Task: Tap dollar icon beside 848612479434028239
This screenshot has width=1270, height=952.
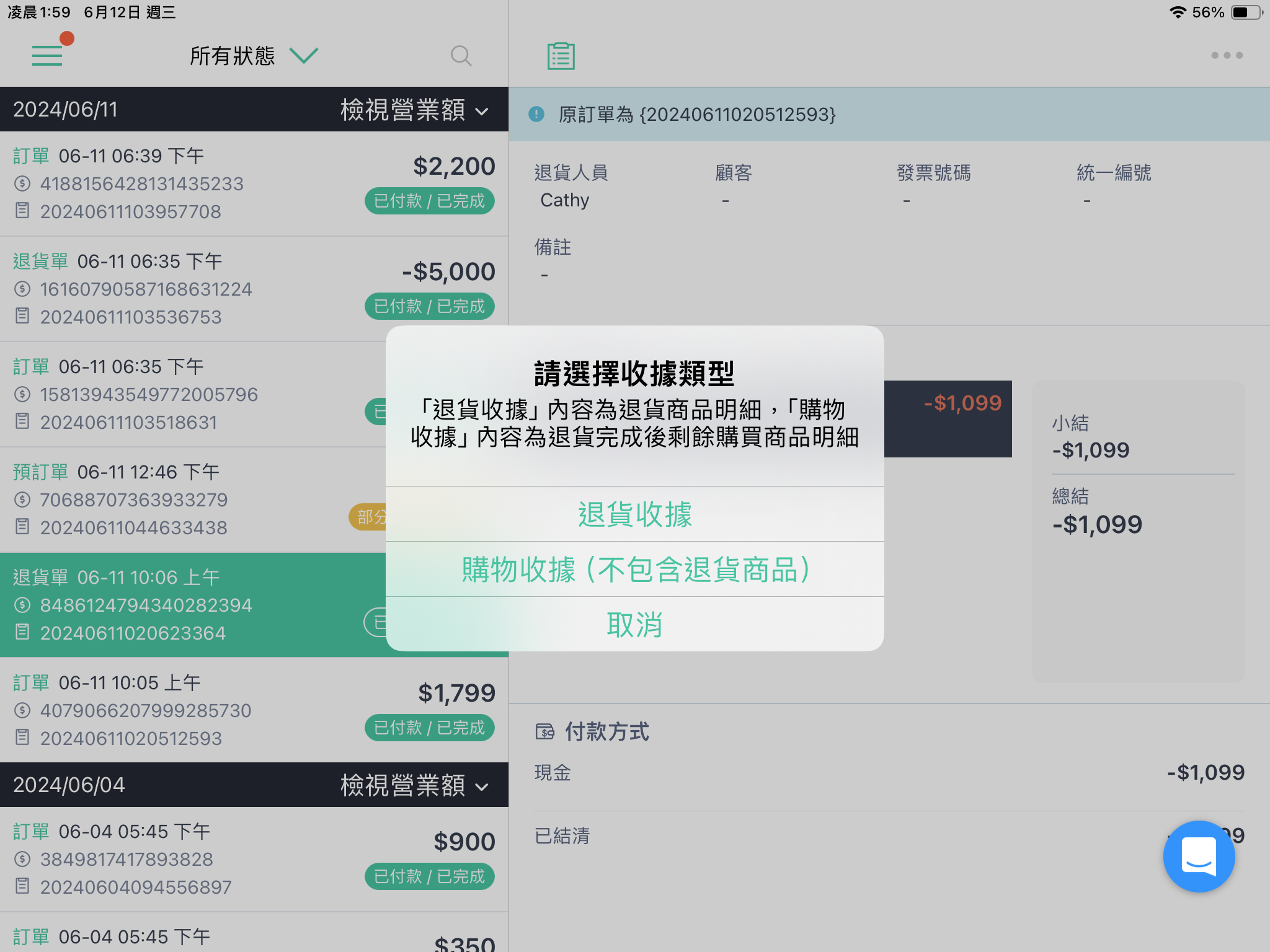Action: click(x=22, y=605)
